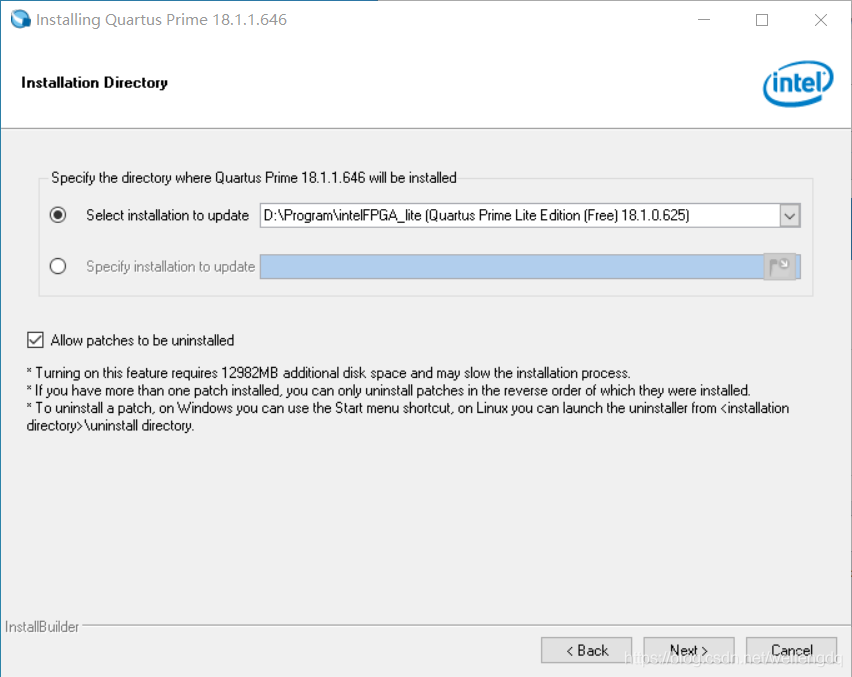Select the 'Select installation to update' radio button
Viewport: 852px width, 677px height.
point(58,215)
